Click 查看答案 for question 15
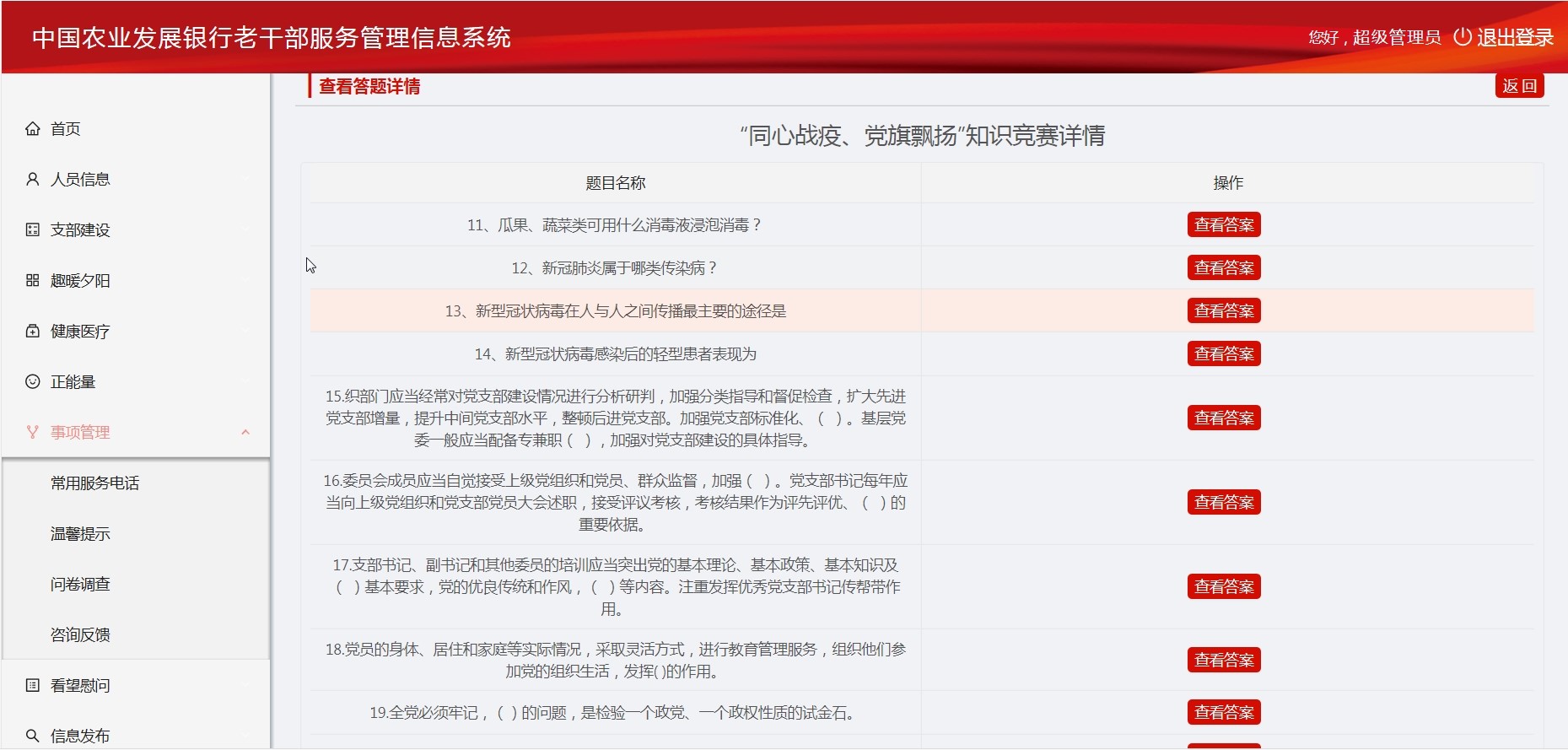The height and width of the screenshot is (750, 1568). coord(1224,418)
